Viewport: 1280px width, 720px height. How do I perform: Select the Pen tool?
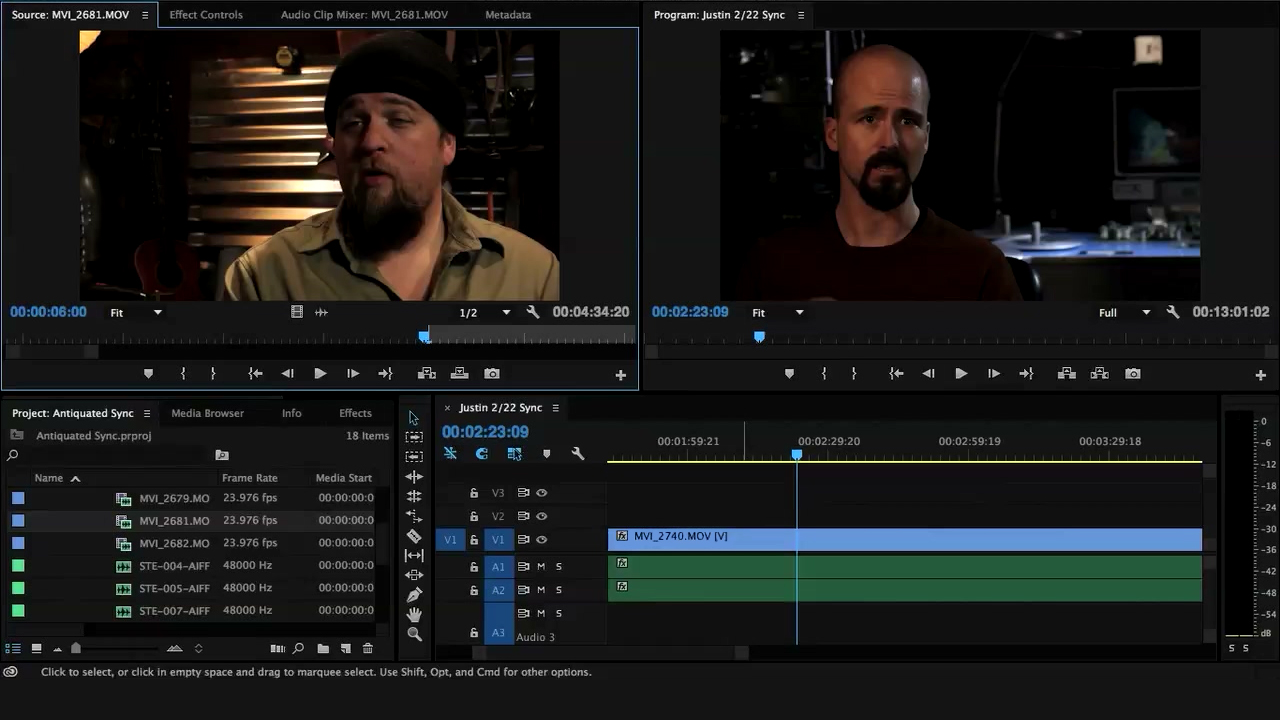click(414, 595)
